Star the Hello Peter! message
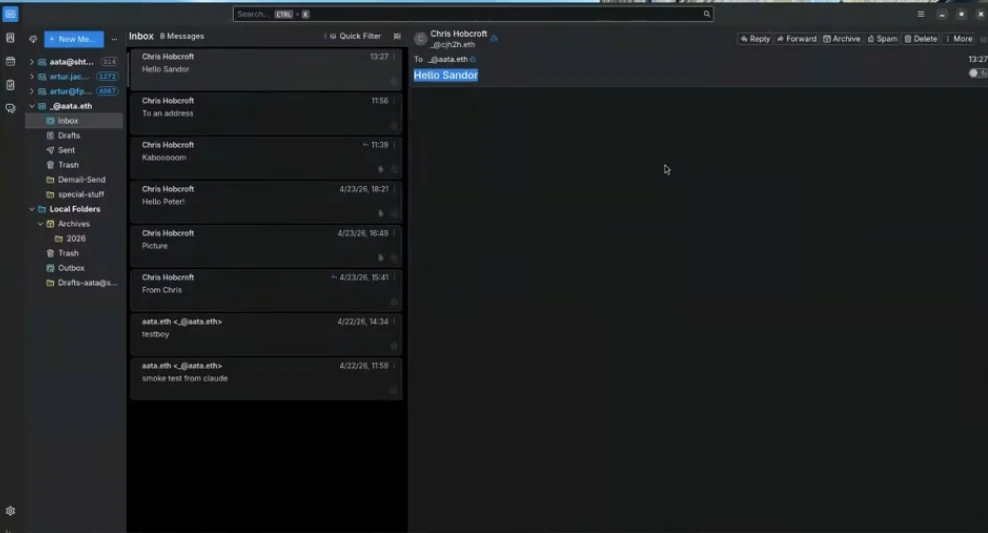The height and width of the screenshot is (533, 988). (x=394, y=214)
